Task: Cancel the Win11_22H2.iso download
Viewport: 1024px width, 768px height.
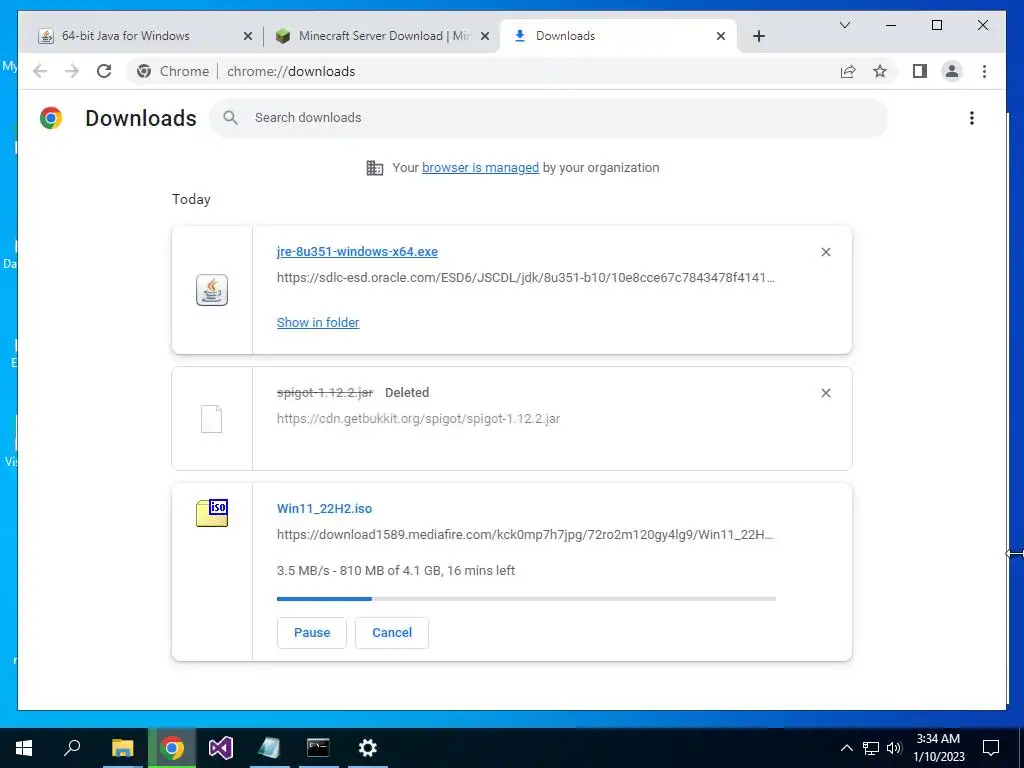Action: (x=392, y=633)
